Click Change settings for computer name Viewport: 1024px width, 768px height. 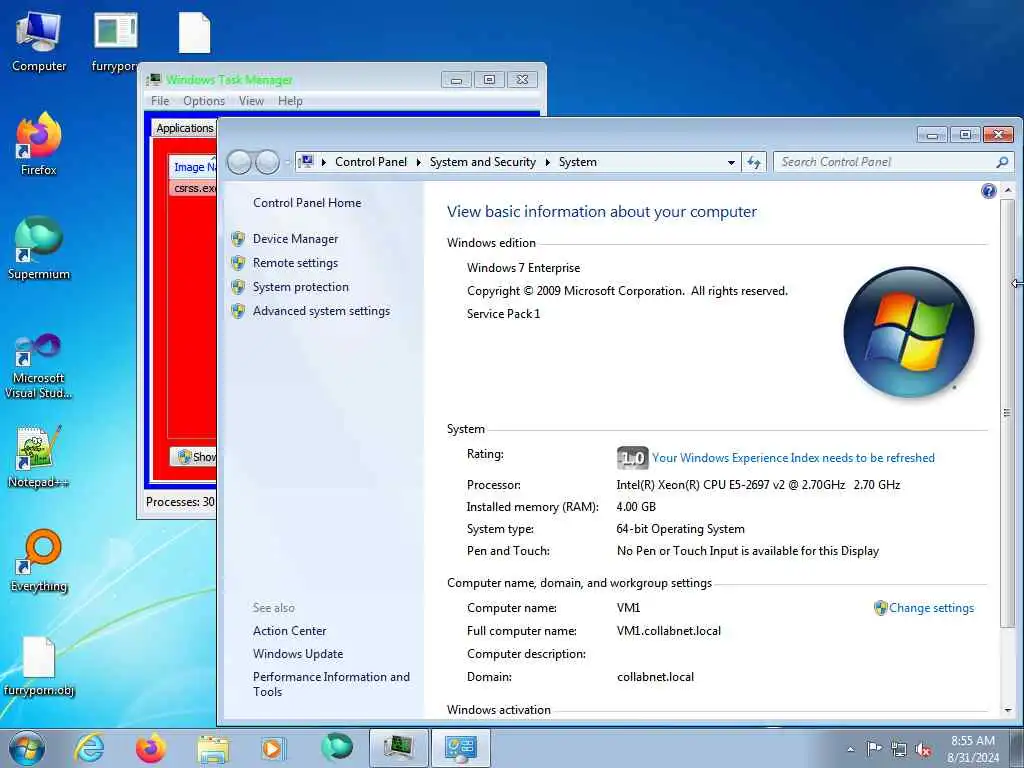931,608
